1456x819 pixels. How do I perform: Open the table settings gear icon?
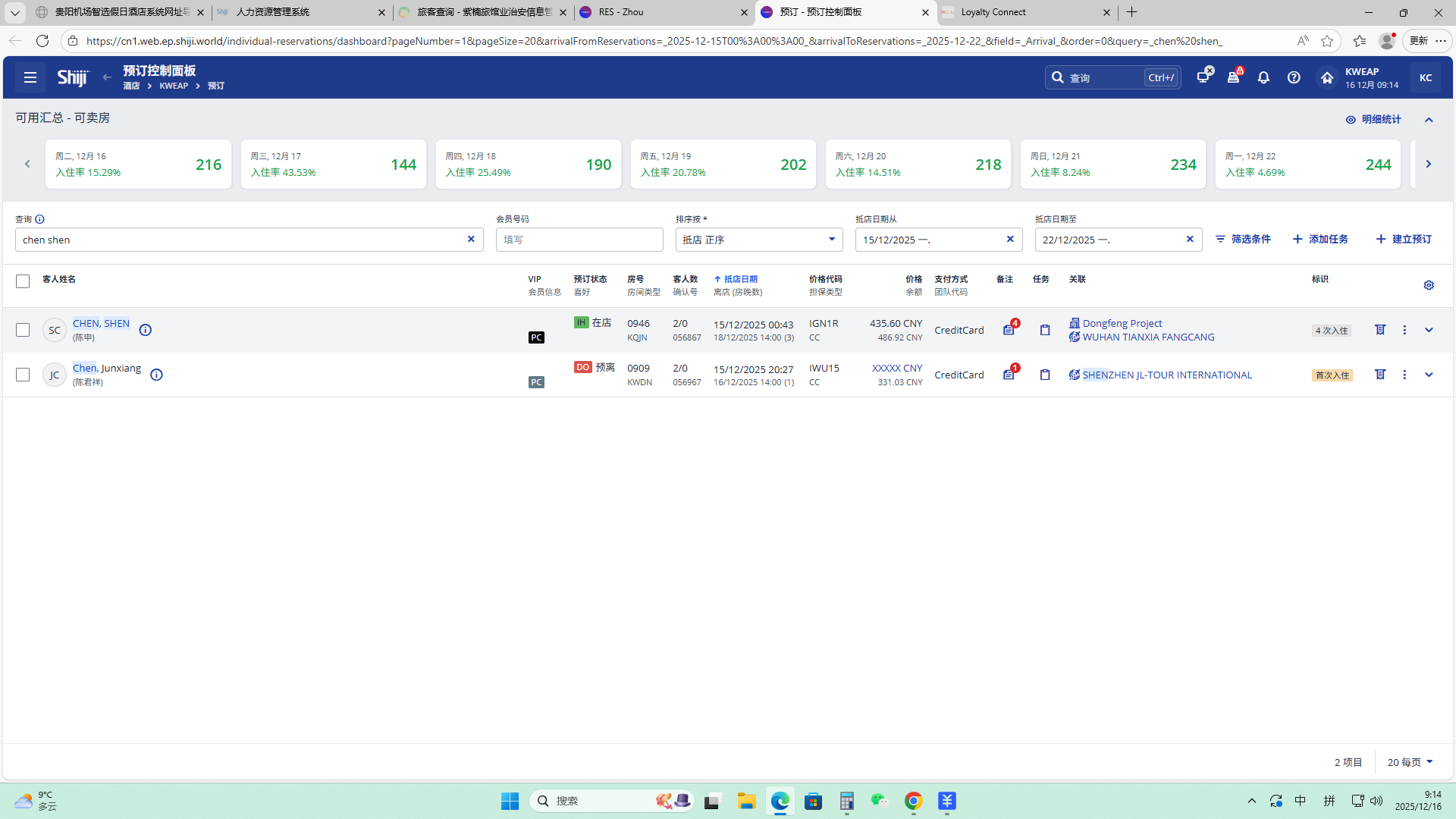(1429, 285)
